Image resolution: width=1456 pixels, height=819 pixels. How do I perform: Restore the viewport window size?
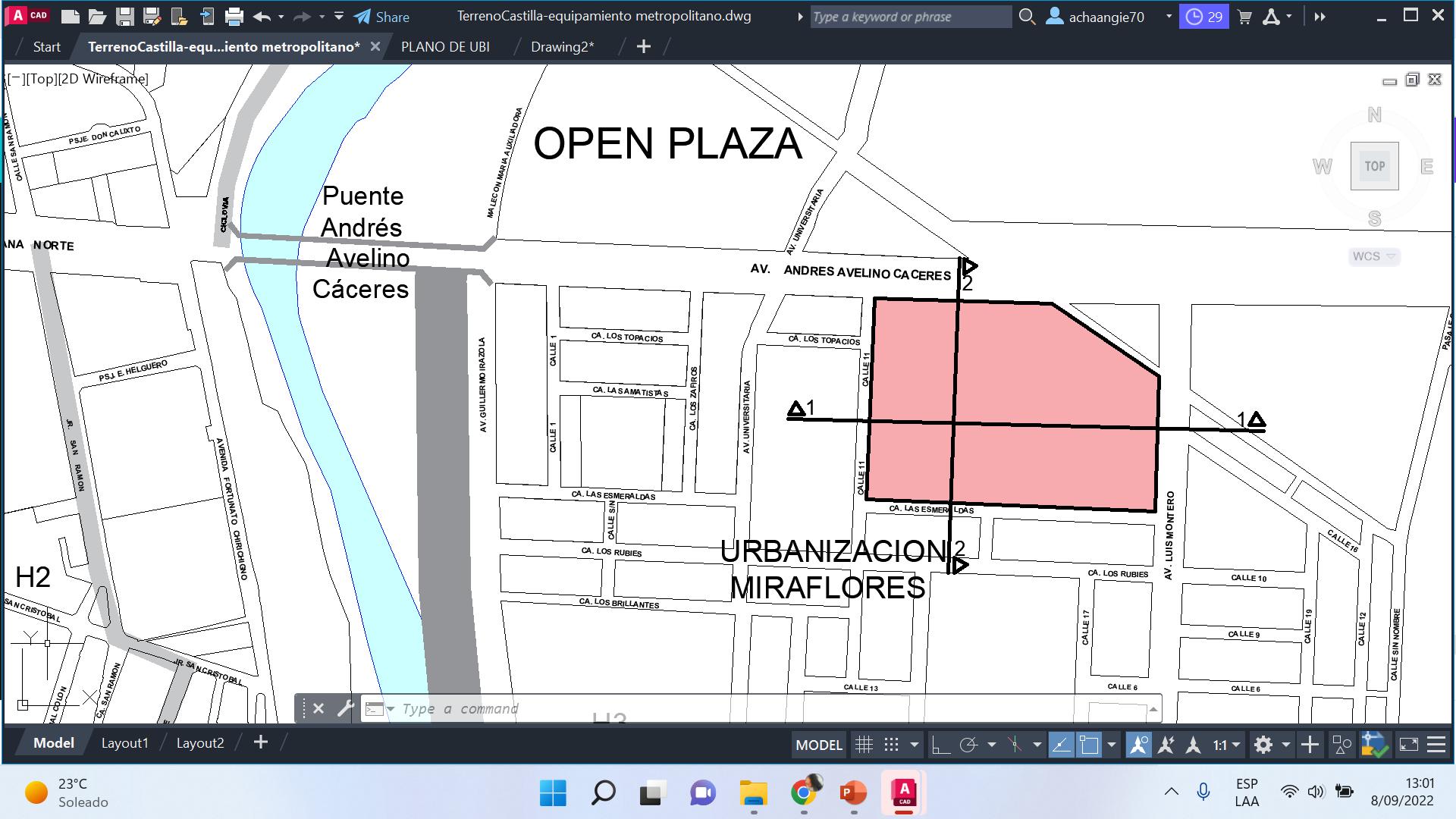(x=1412, y=80)
